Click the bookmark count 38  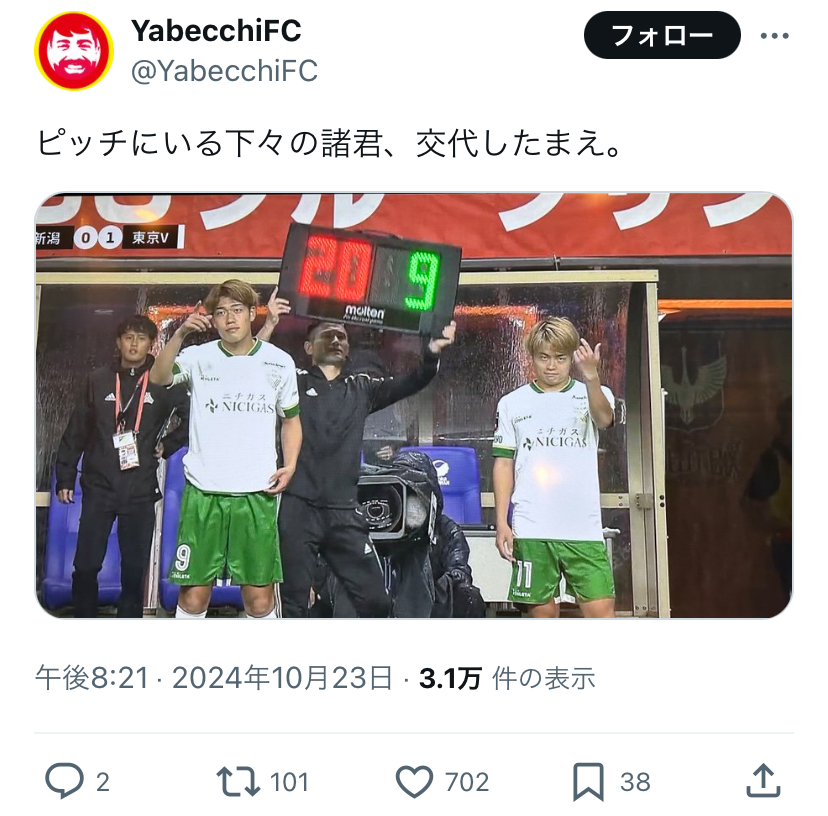[635, 782]
